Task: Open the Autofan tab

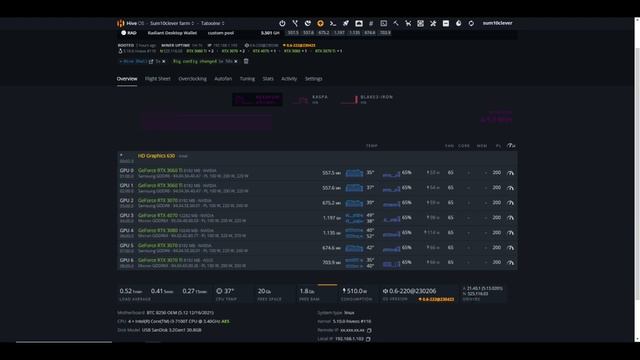Action: click(x=223, y=79)
